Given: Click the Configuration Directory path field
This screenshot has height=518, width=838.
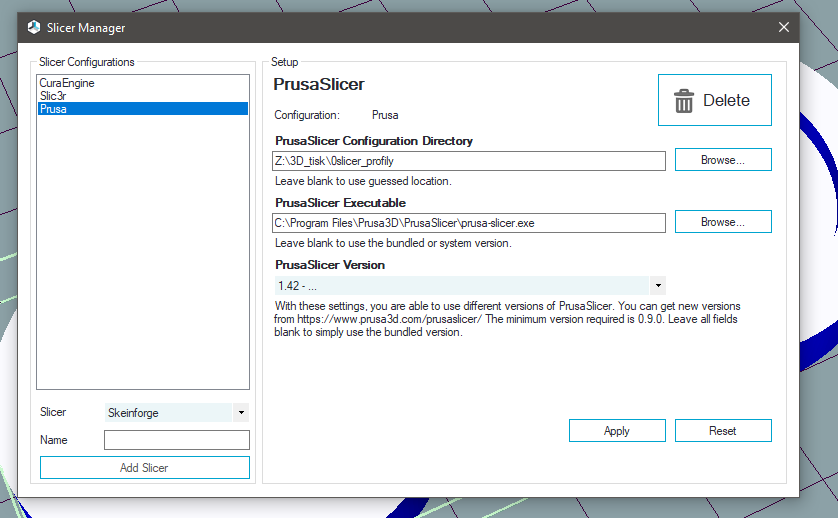Looking at the screenshot, I should coord(468,161).
